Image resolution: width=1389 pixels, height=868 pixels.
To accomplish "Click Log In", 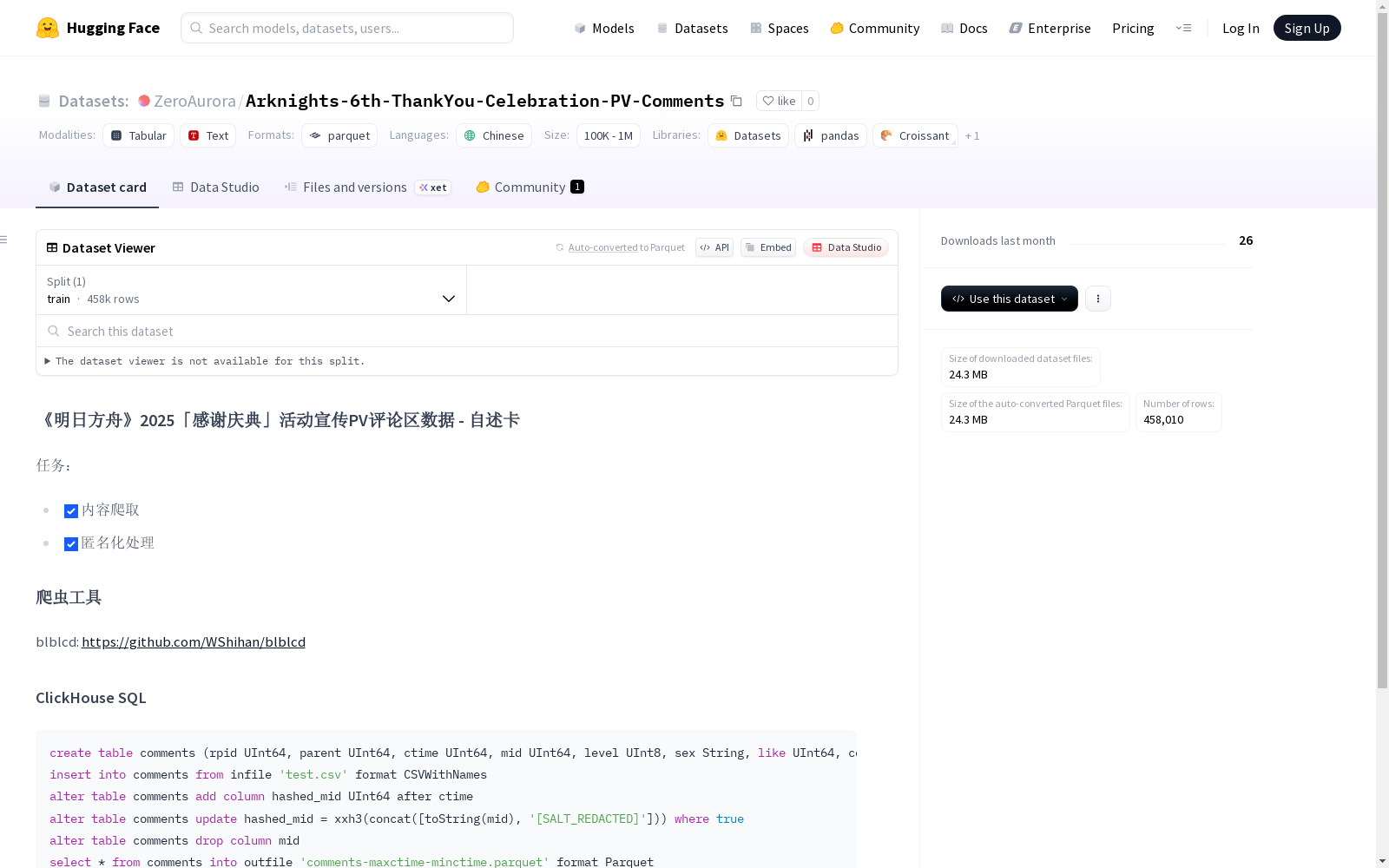I will (x=1241, y=28).
